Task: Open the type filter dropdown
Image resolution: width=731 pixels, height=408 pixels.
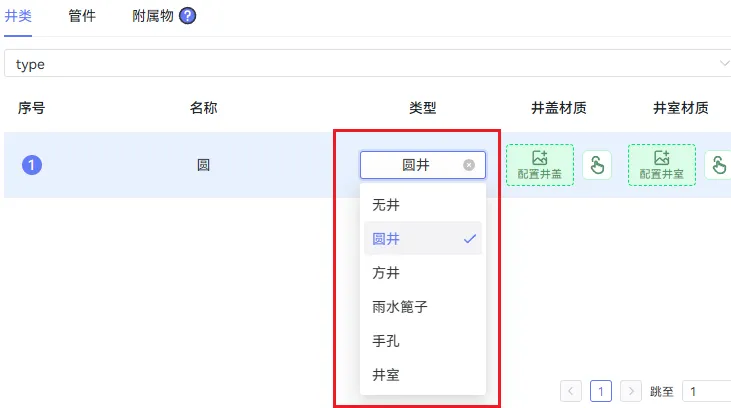Action: 367,63
